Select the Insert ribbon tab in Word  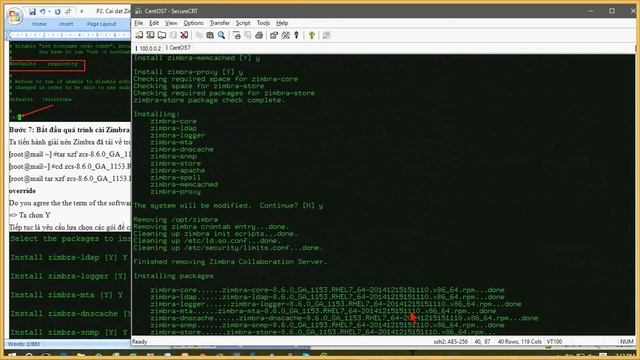[x=66, y=24]
